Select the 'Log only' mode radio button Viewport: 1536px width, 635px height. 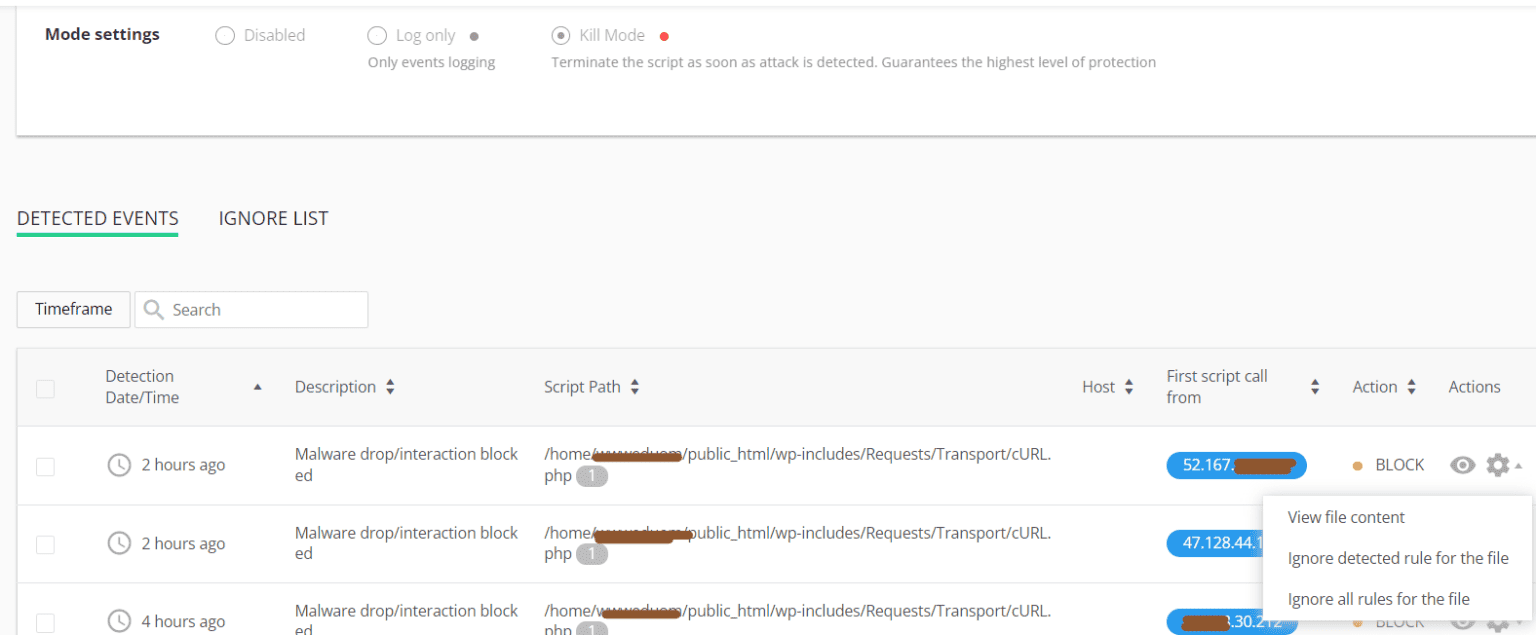tap(377, 35)
